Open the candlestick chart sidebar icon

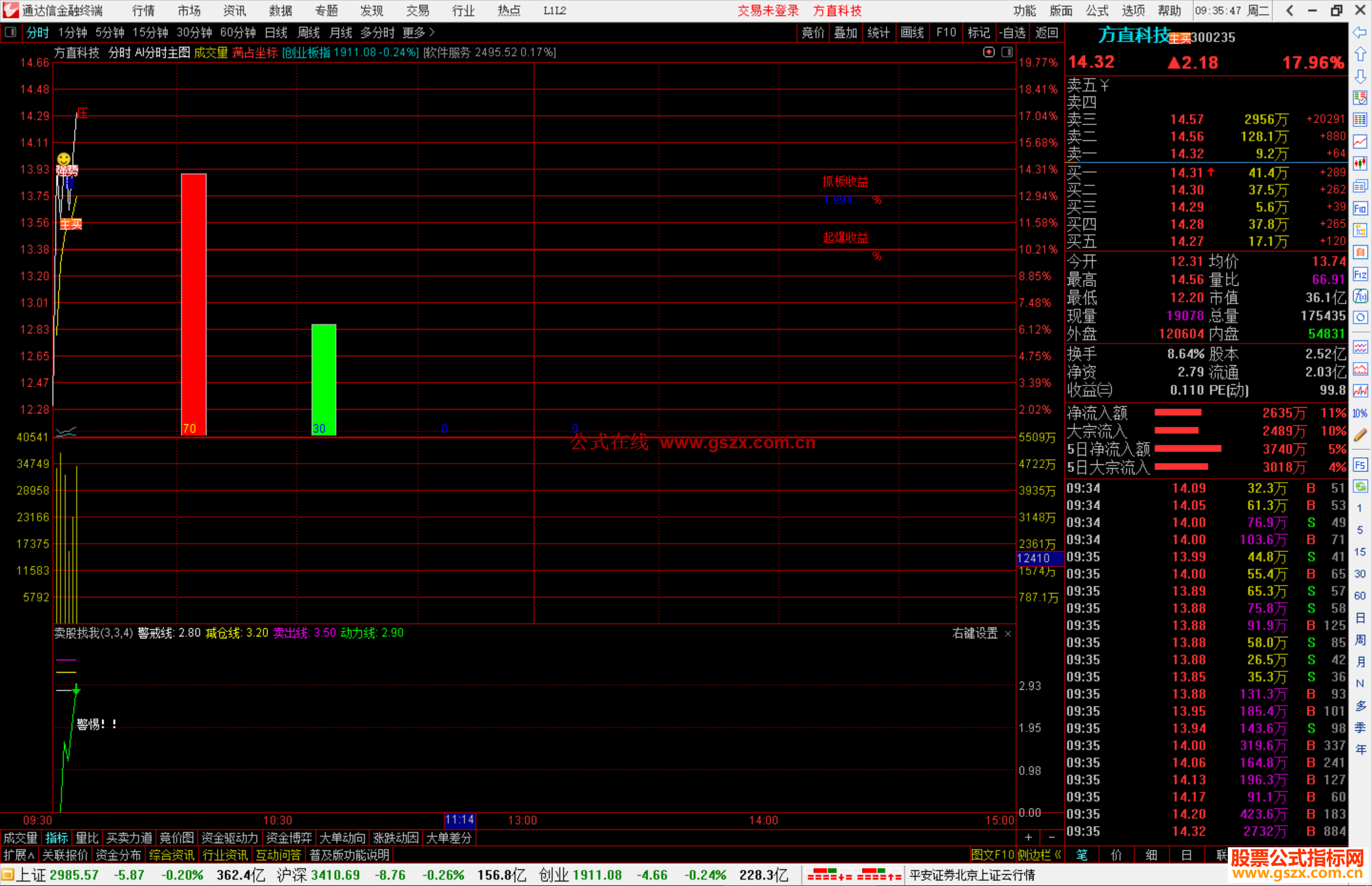point(1360,164)
